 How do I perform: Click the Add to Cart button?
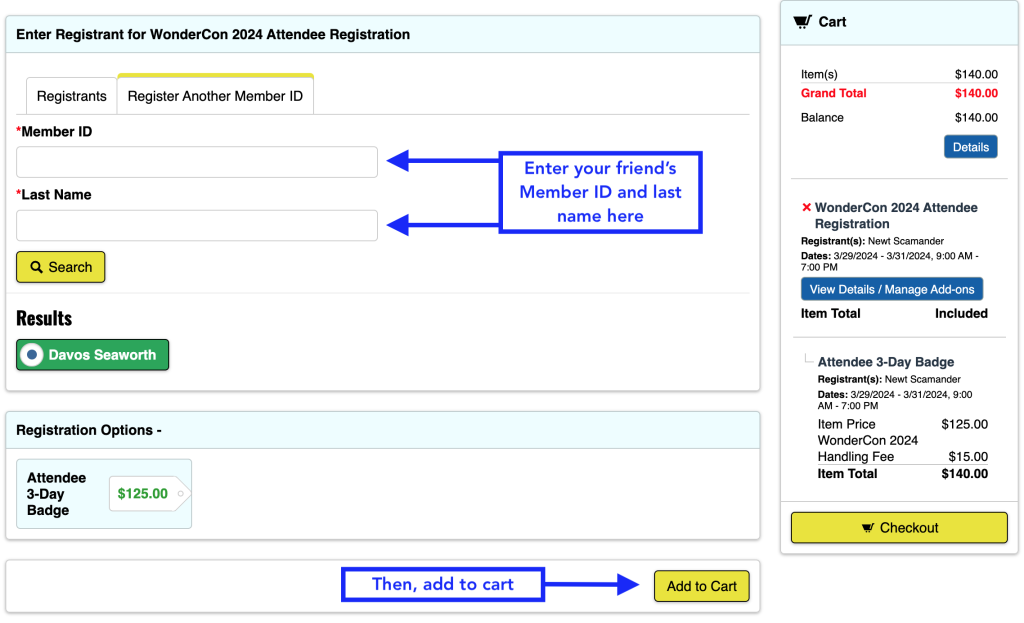701,586
